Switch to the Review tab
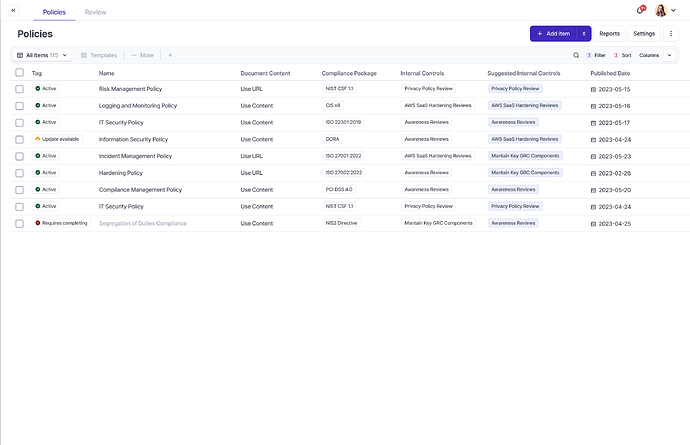This screenshot has height=445, width=690. (96, 11)
